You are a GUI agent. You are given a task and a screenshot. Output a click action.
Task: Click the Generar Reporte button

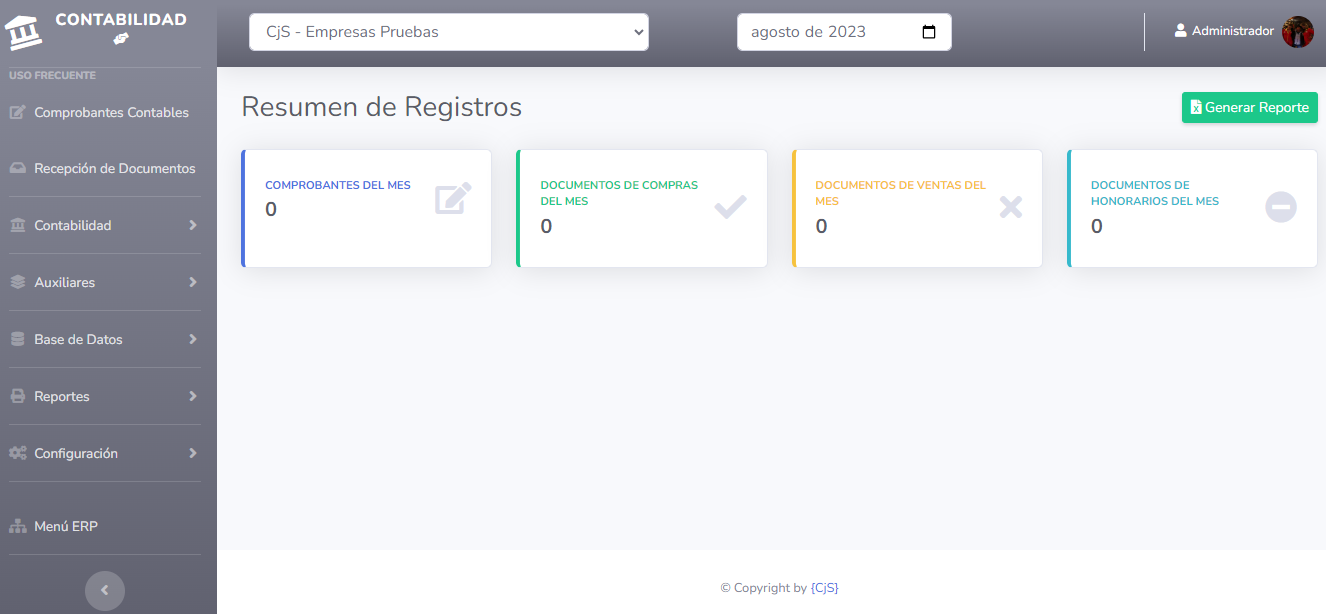[x=1249, y=108]
